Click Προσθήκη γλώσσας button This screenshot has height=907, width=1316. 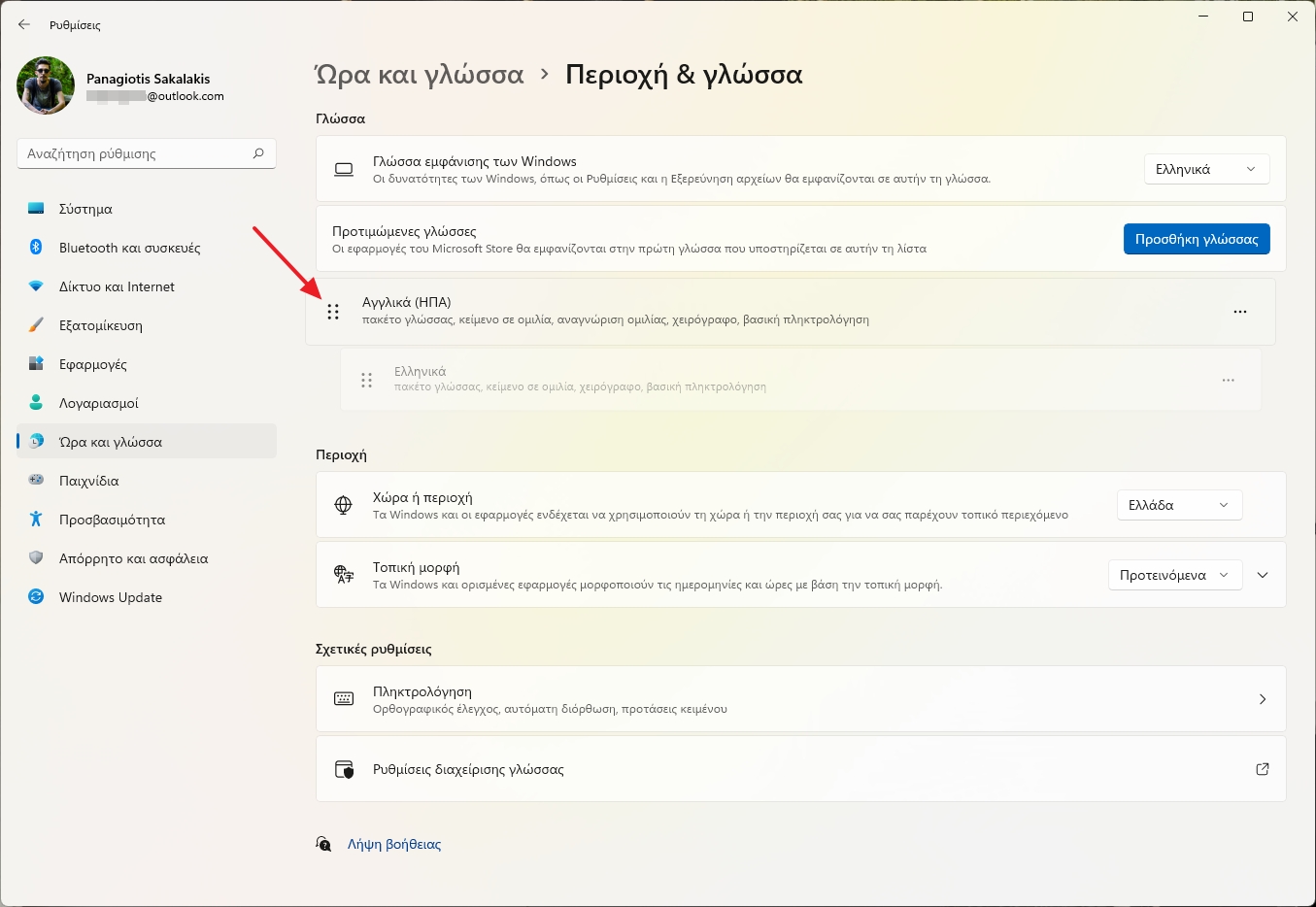(x=1196, y=239)
